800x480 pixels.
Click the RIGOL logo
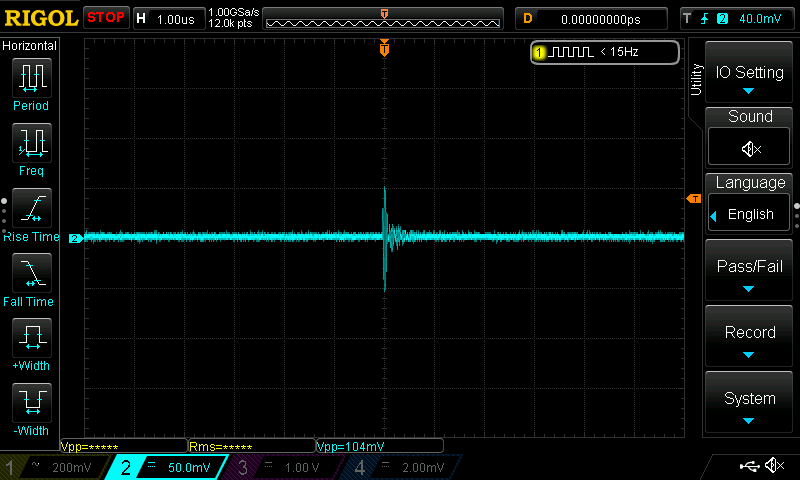click(41, 18)
